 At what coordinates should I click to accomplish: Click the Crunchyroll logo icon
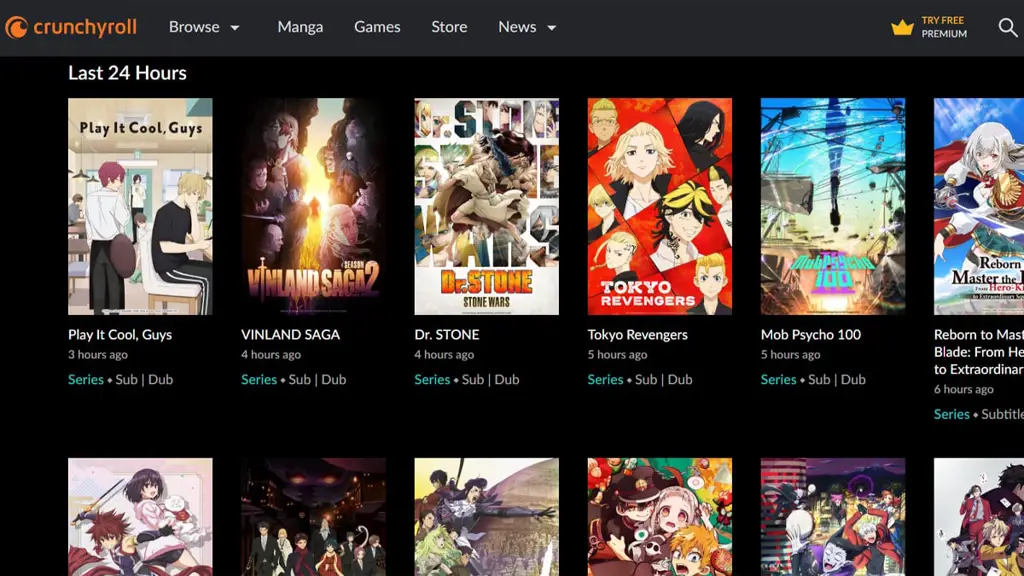(x=17, y=28)
